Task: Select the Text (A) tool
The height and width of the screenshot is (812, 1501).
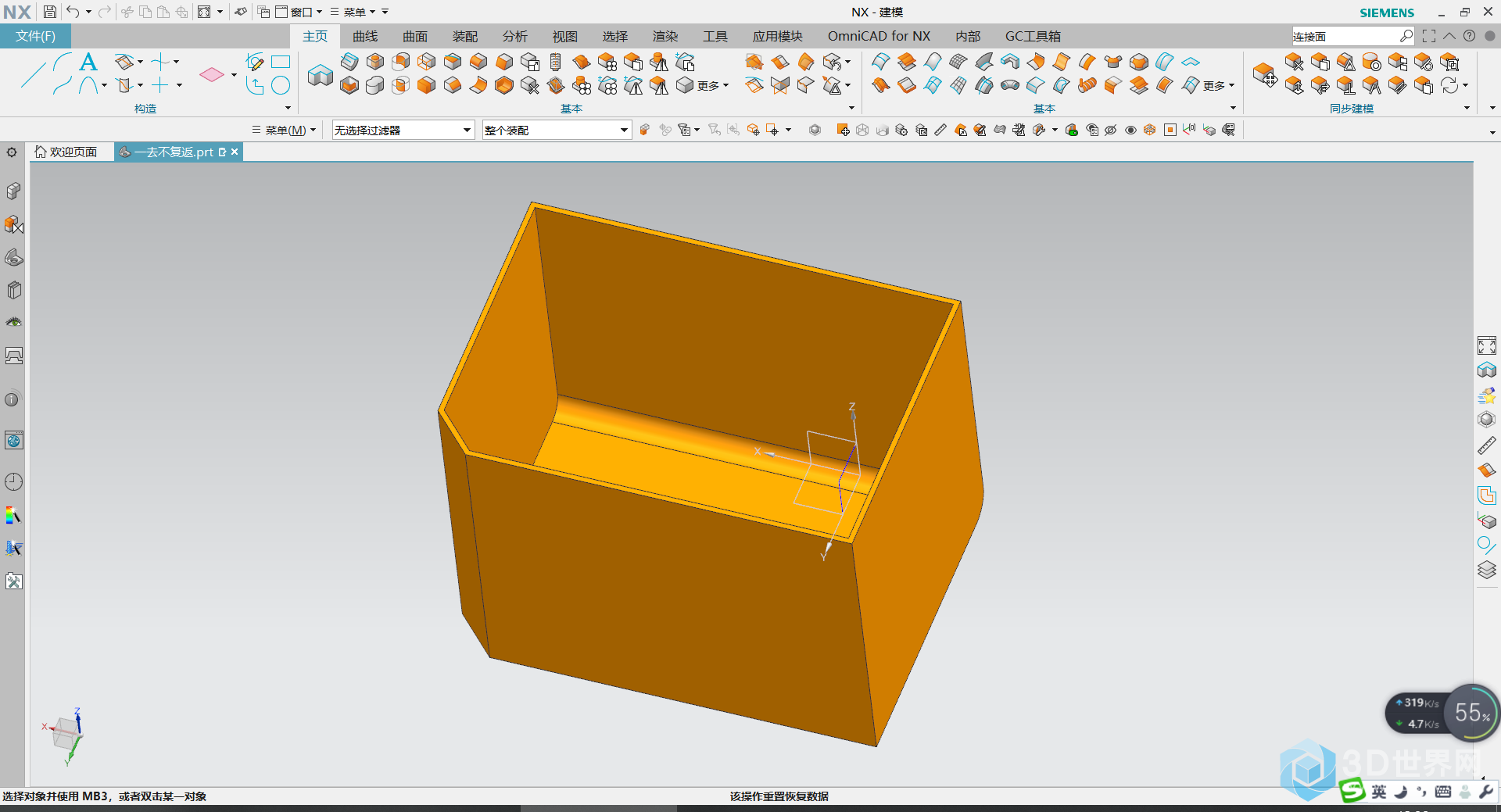Action: [88, 62]
